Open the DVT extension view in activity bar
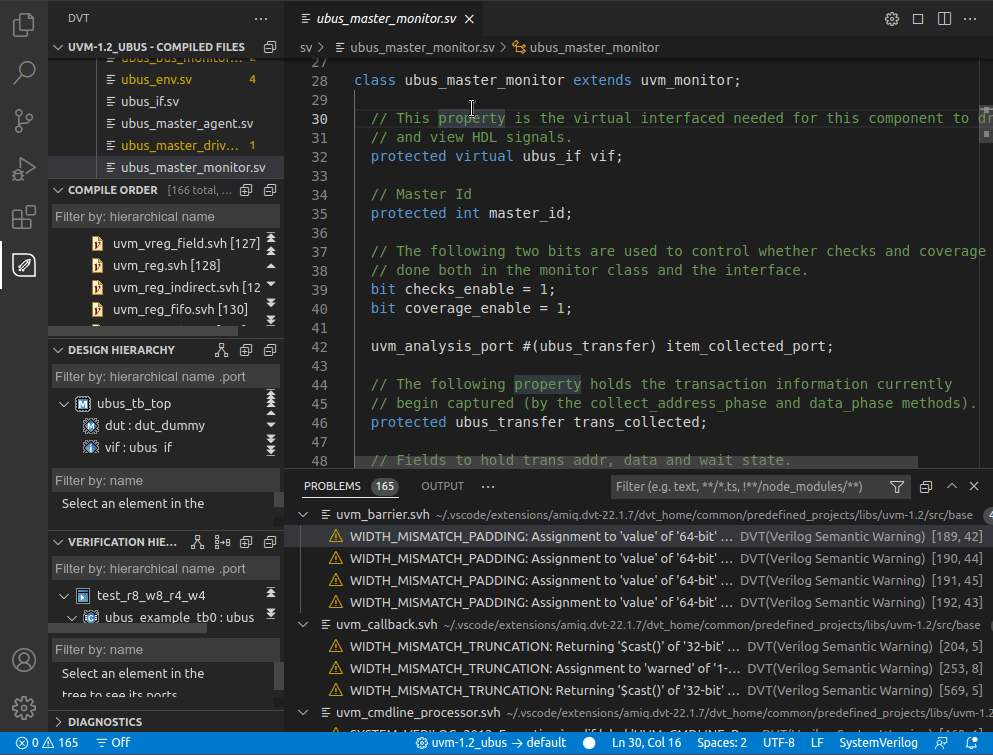 24,265
